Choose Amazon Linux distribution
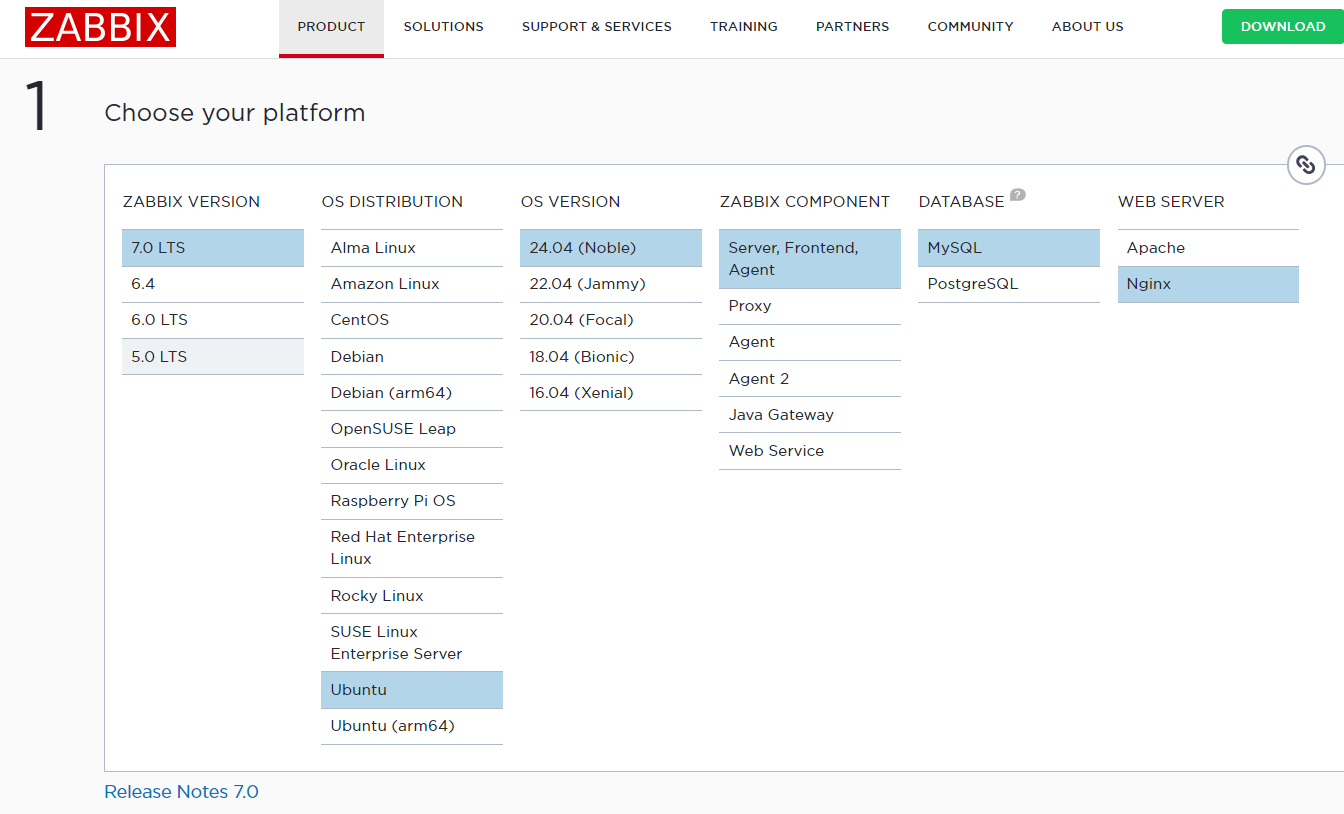 click(412, 284)
